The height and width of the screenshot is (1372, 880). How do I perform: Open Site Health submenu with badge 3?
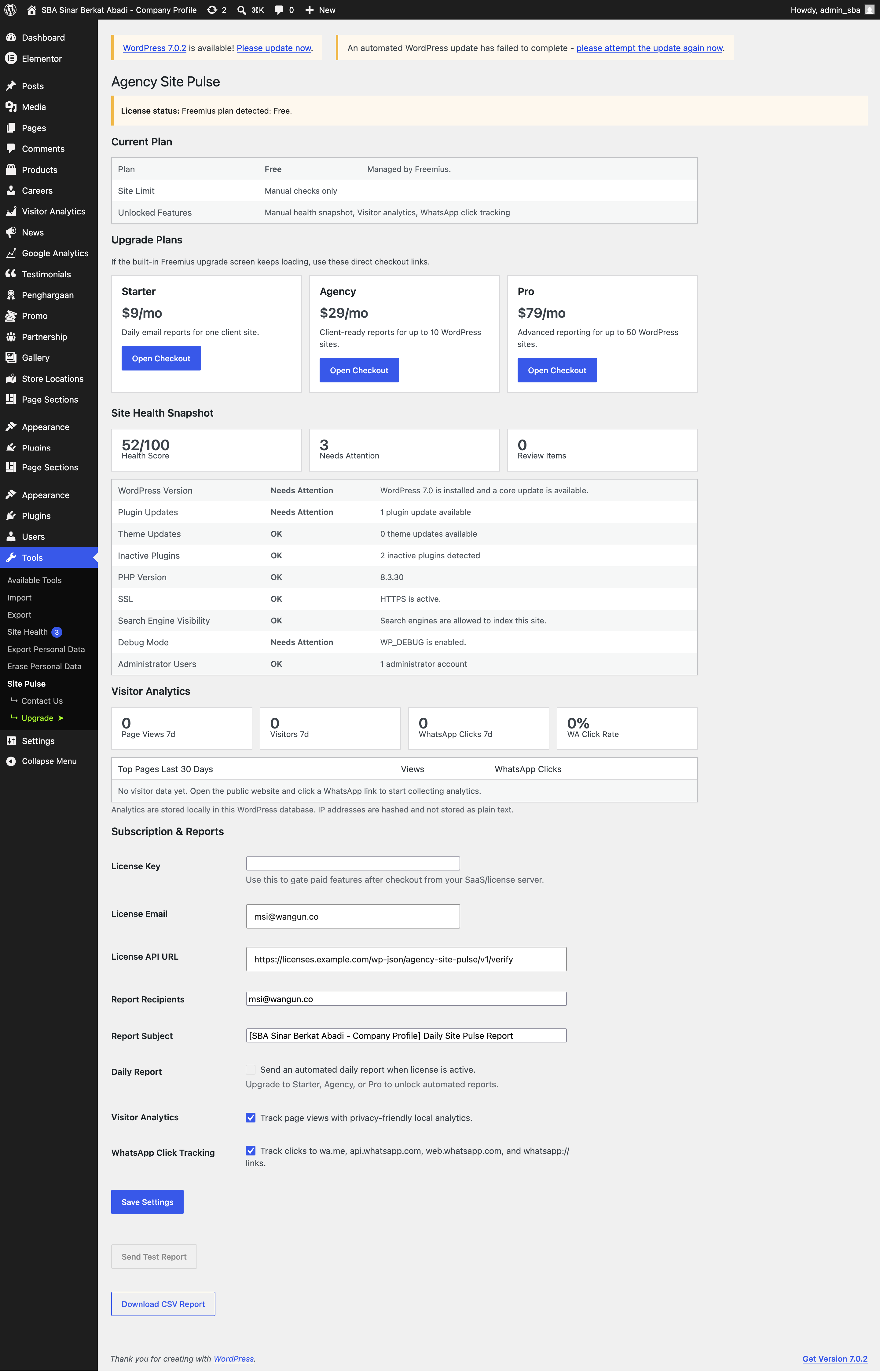click(34, 632)
